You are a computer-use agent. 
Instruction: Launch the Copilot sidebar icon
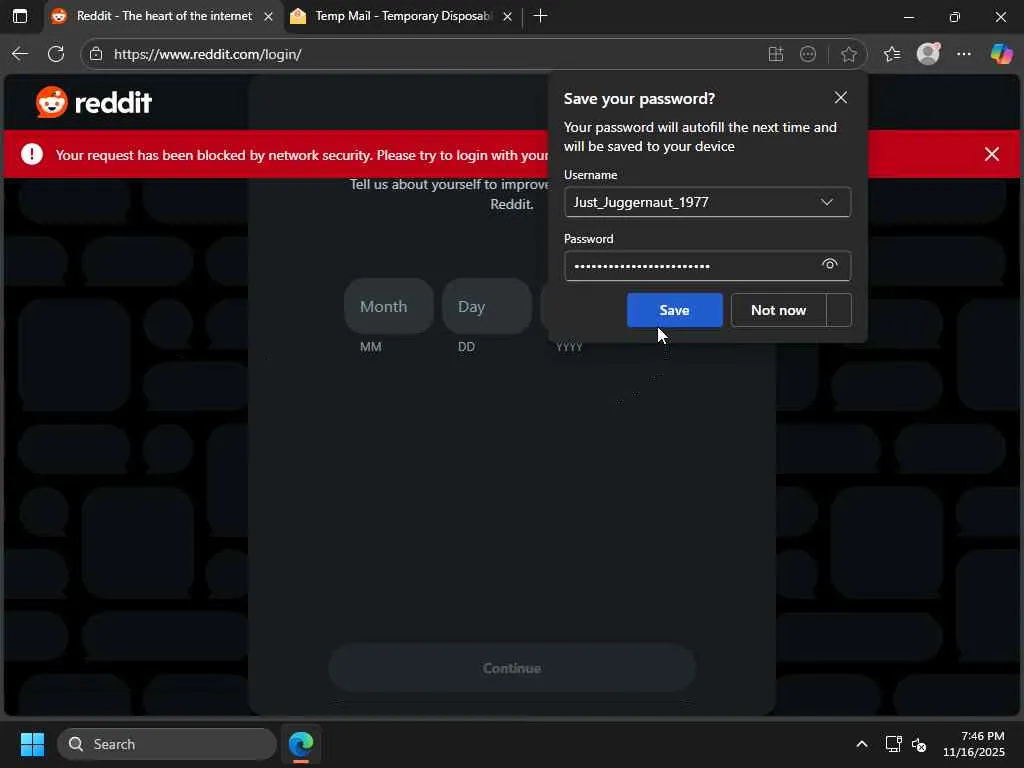1001,54
